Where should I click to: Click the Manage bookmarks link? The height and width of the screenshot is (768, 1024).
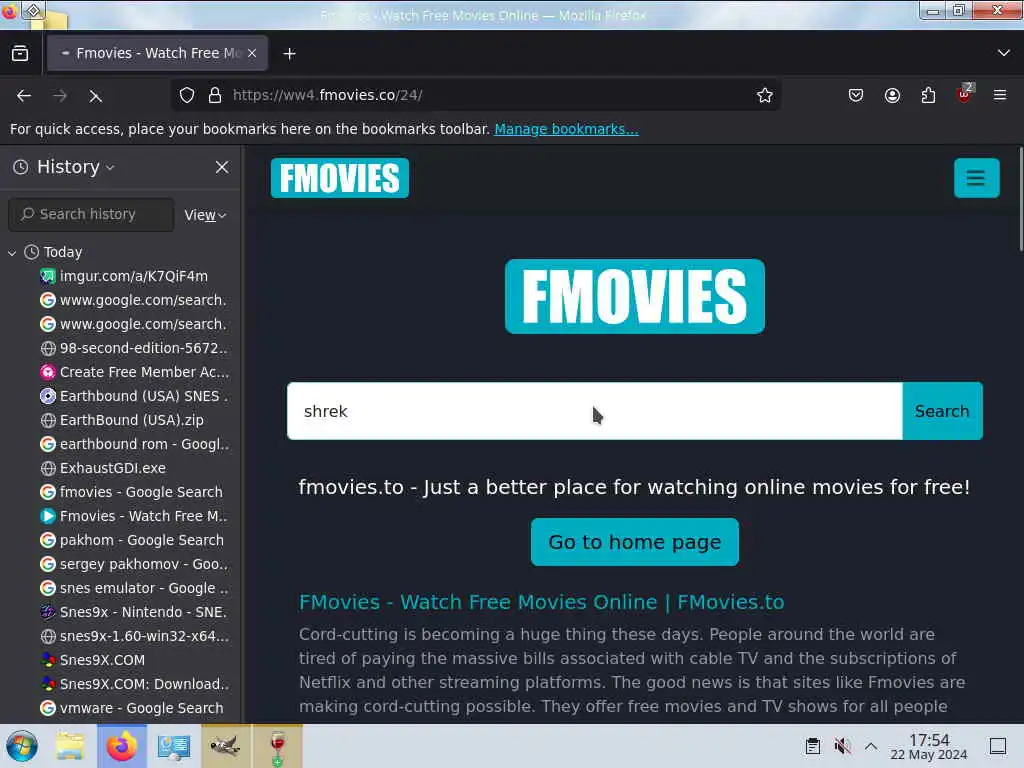click(x=566, y=129)
